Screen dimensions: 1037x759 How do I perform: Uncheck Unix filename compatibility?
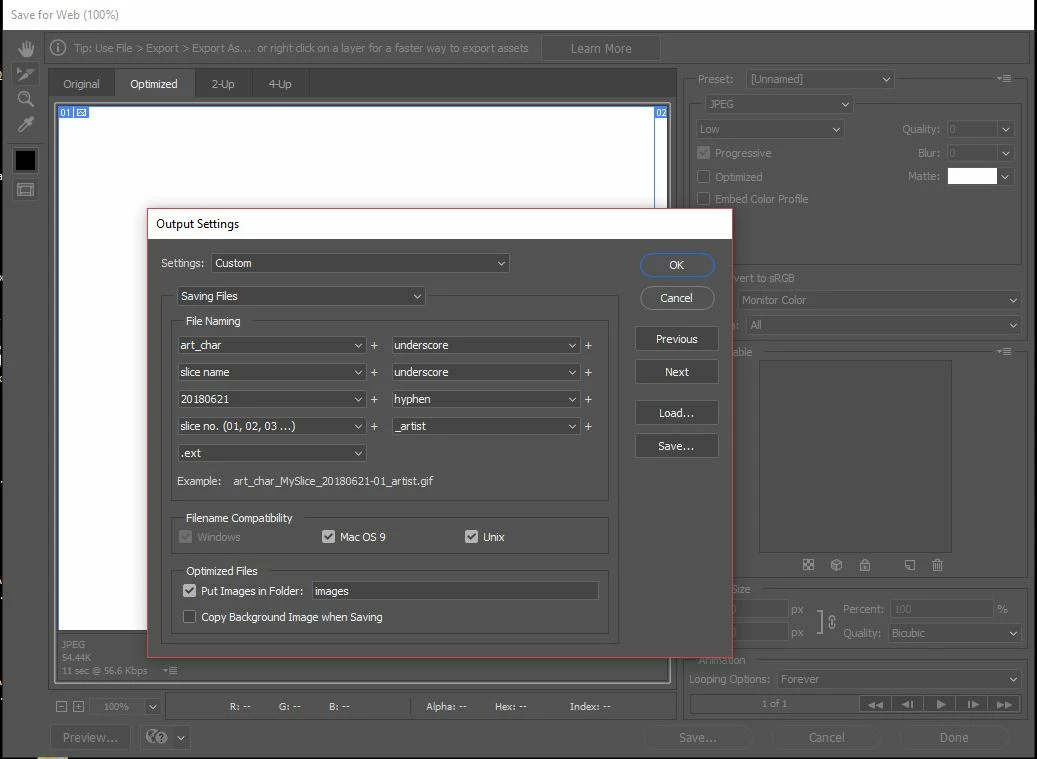coord(471,536)
